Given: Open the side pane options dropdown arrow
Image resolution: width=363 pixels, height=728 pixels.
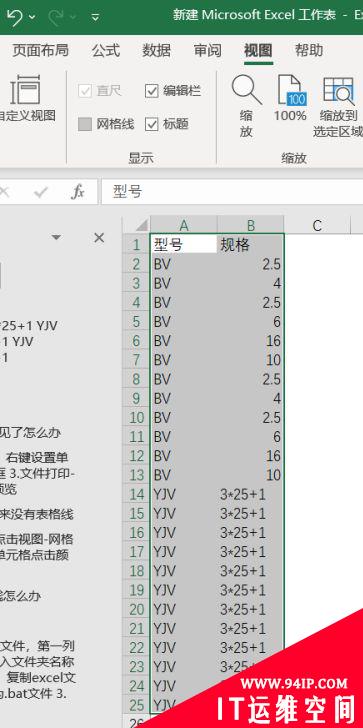Looking at the screenshot, I should pyautogui.click(x=57, y=238).
